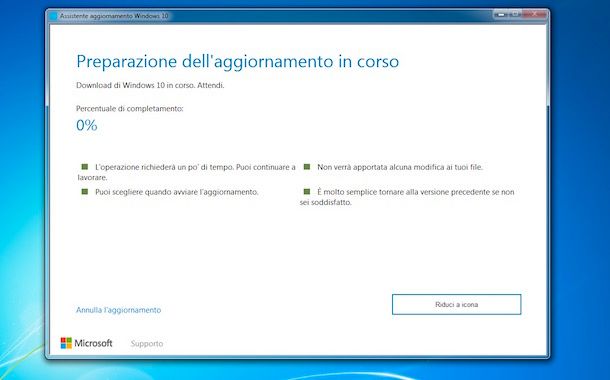Click the Riduci a icona button

click(x=456, y=304)
